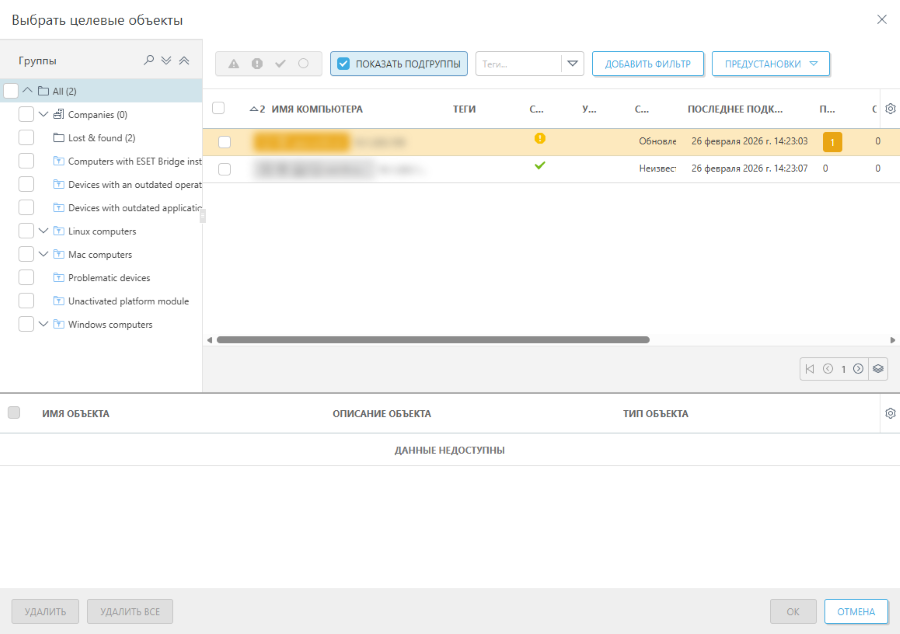Click the 14:23:07 last connection cell
Viewport: 900px width, 634px height.
point(749,169)
